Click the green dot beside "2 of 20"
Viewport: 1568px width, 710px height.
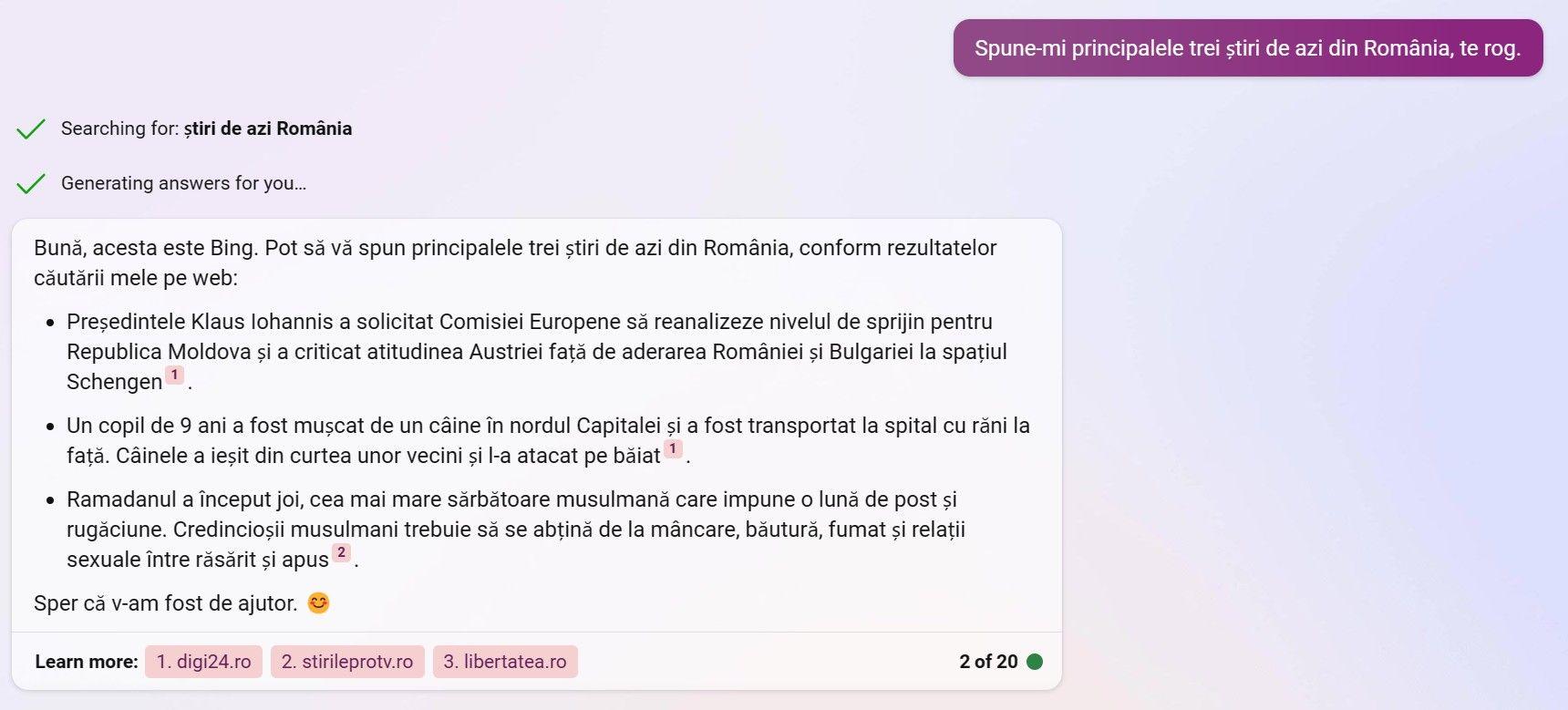point(1035,662)
